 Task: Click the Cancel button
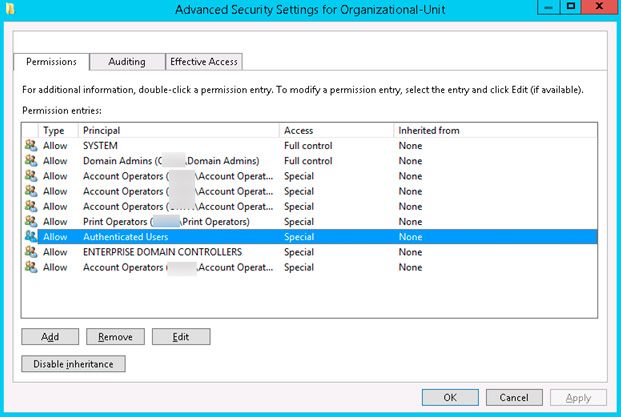513,398
